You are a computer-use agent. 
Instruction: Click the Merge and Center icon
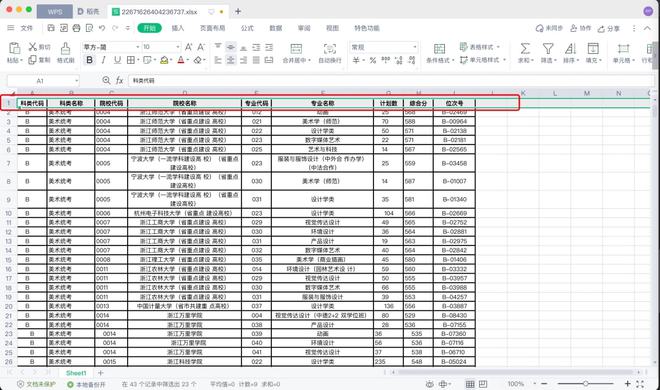(x=296, y=48)
